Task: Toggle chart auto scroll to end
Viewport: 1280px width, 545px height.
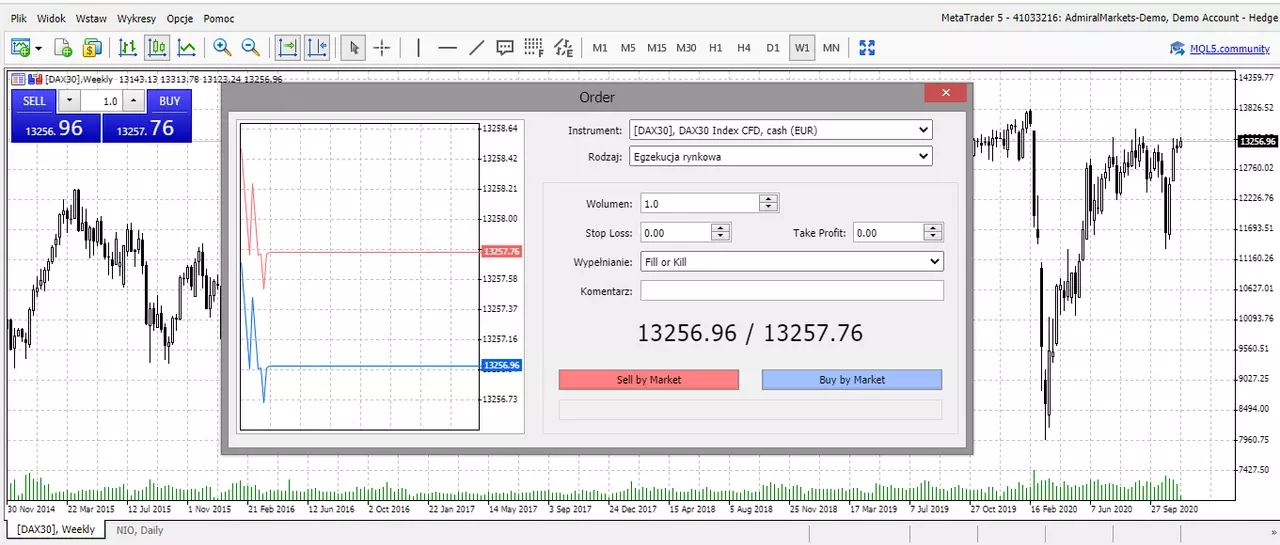Action: [288, 47]
